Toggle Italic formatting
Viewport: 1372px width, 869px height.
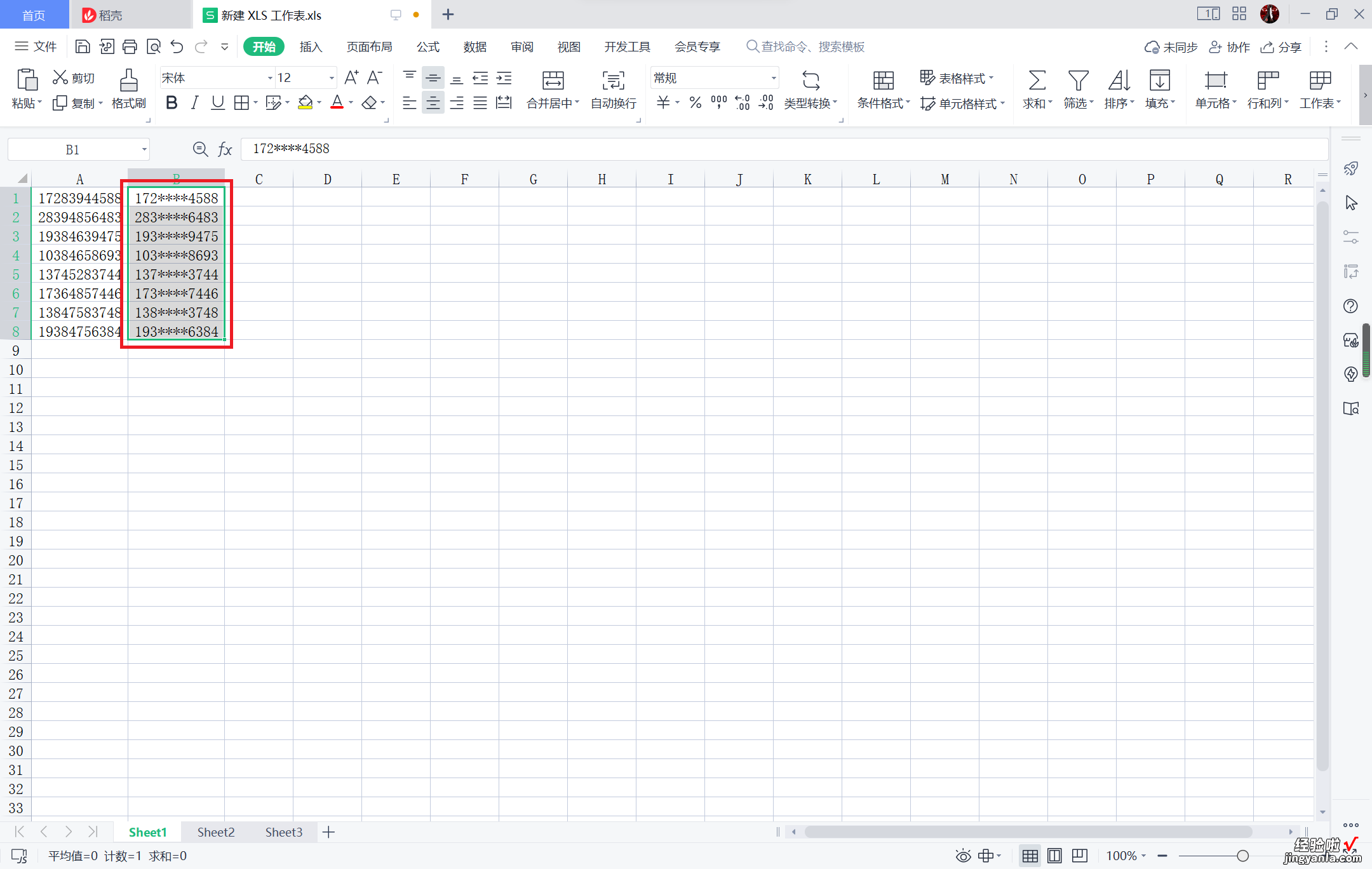pyautogui.click(x=194, y=102)
